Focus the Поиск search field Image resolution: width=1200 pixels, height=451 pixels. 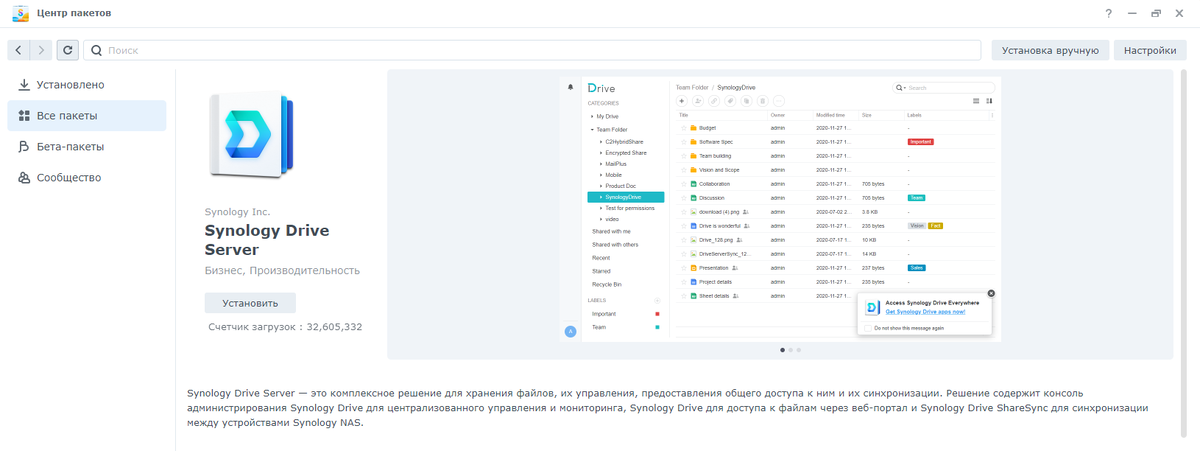tap(532, 50)
